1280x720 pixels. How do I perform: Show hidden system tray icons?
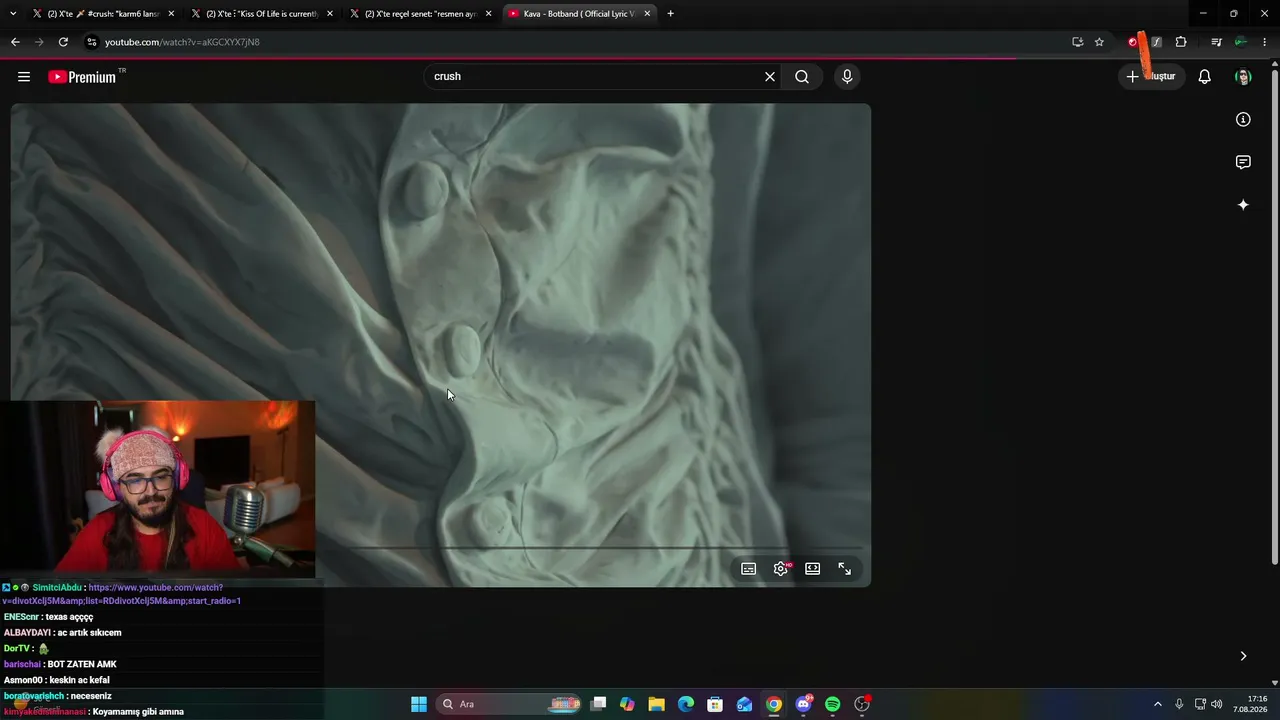[1158, 704]
